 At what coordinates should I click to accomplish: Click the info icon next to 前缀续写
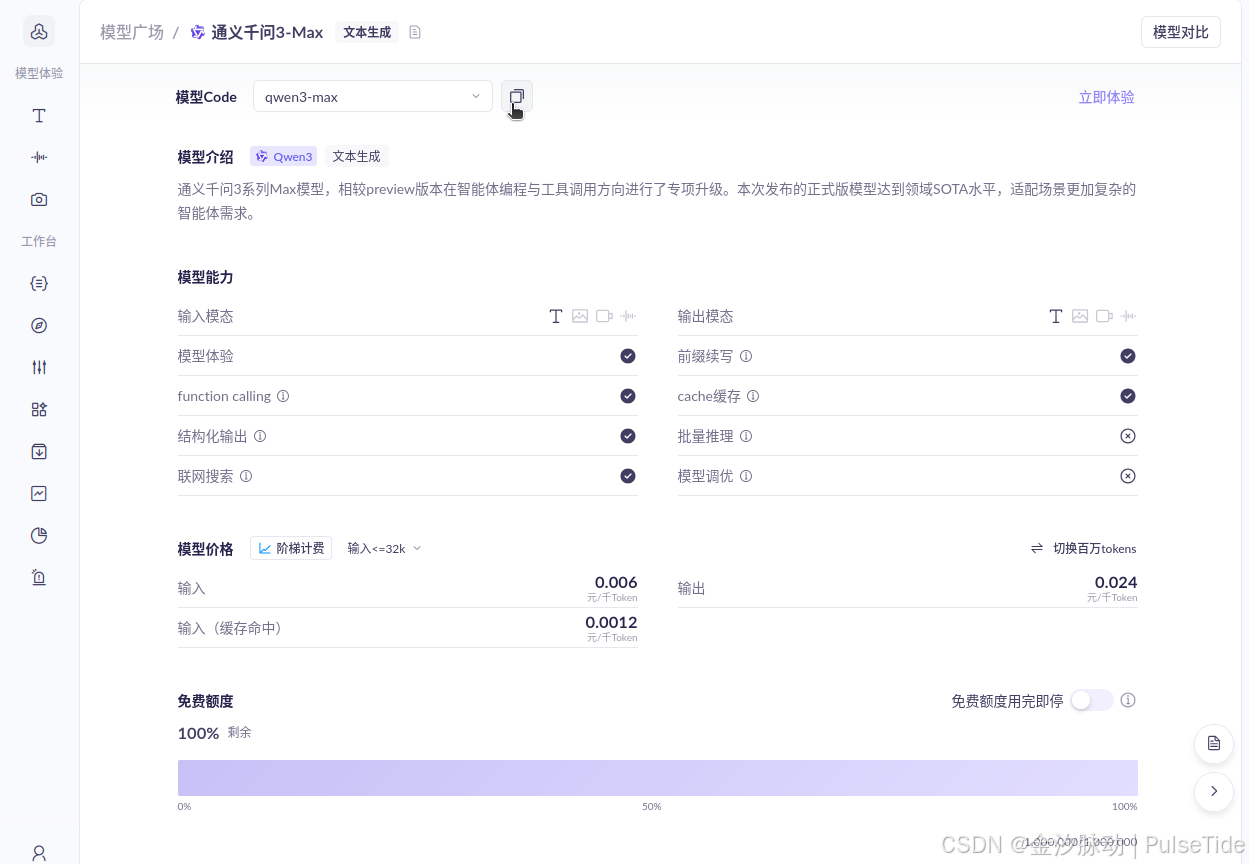pyautogui.click(x=746, y=356)
